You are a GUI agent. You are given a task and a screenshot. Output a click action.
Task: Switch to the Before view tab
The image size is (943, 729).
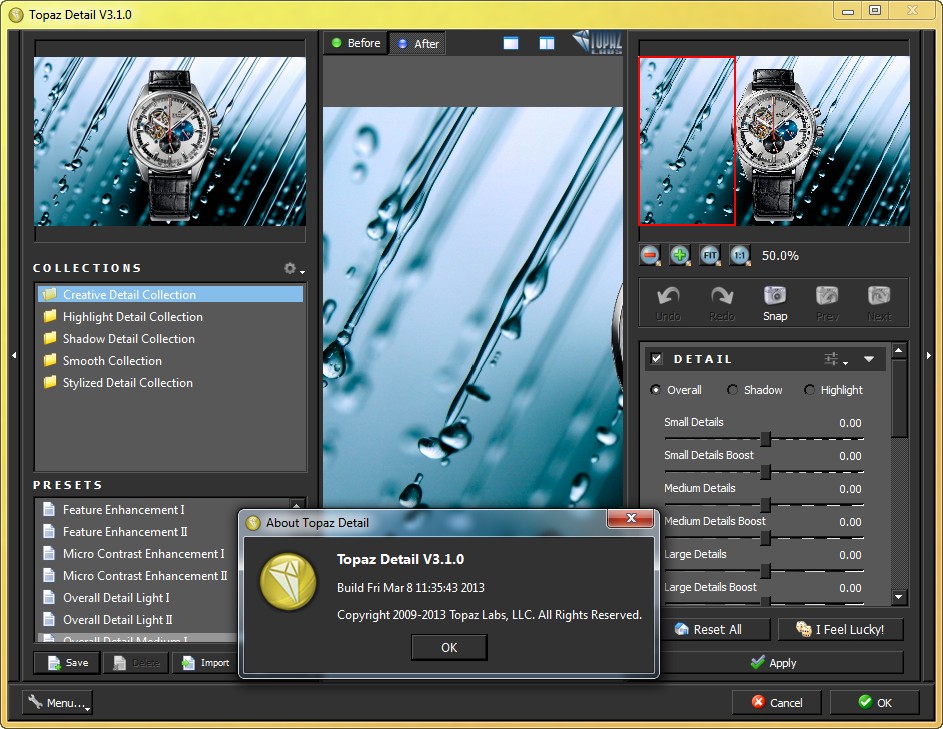pos(356,43)
